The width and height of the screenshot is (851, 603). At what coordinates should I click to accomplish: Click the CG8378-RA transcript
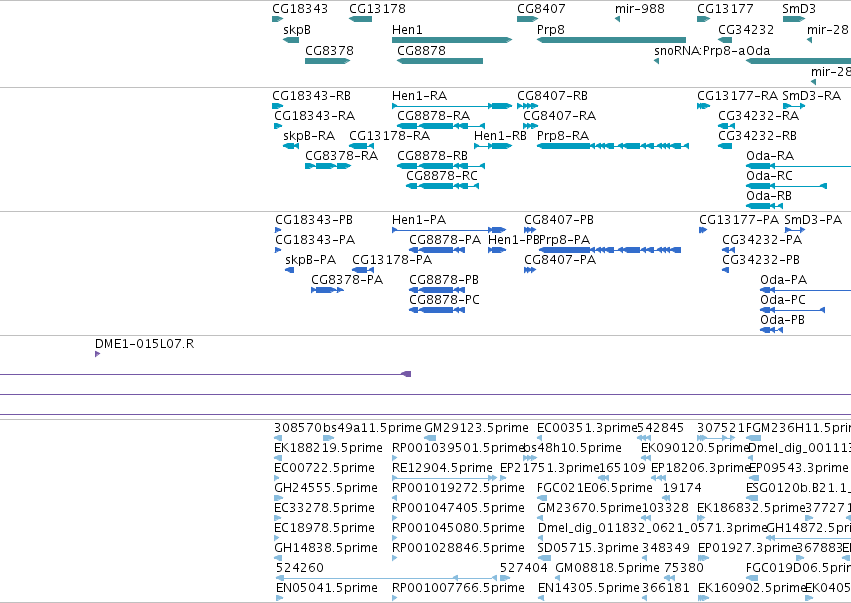coord(328,166)
